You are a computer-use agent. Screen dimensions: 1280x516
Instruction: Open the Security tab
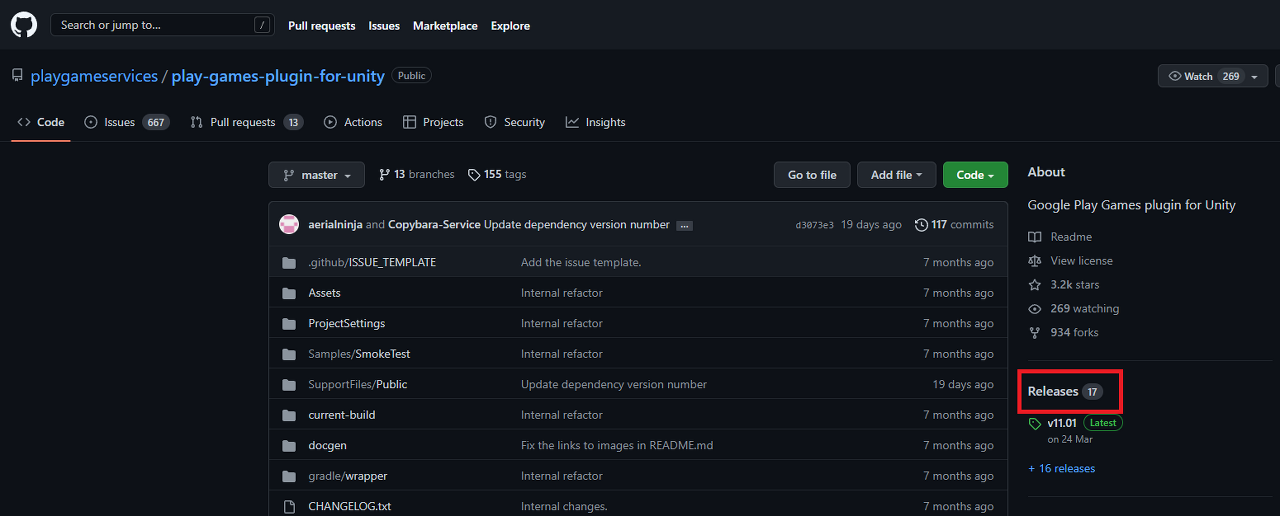coord(515,122)
